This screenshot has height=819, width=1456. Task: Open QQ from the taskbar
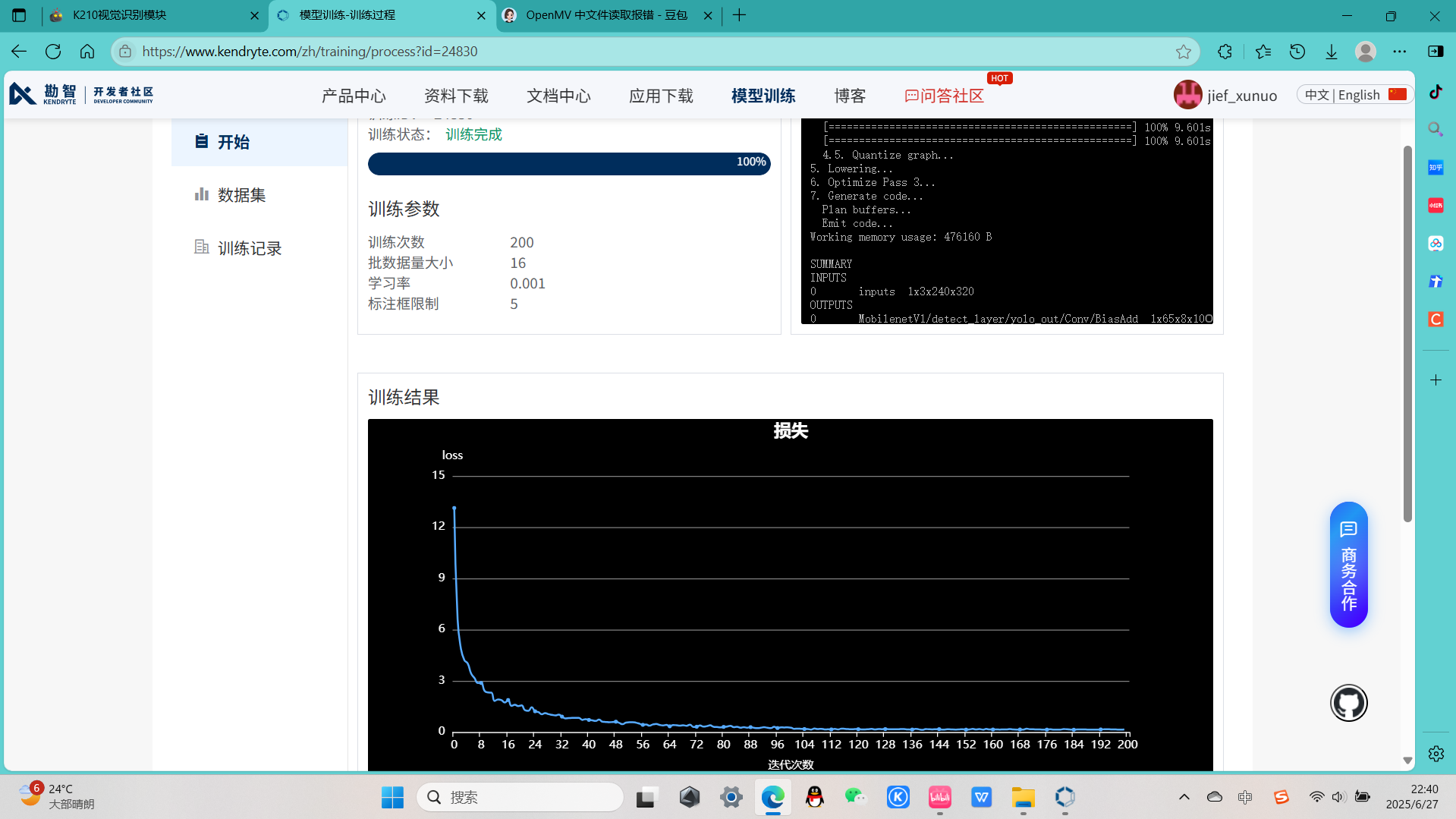point(814,797)
